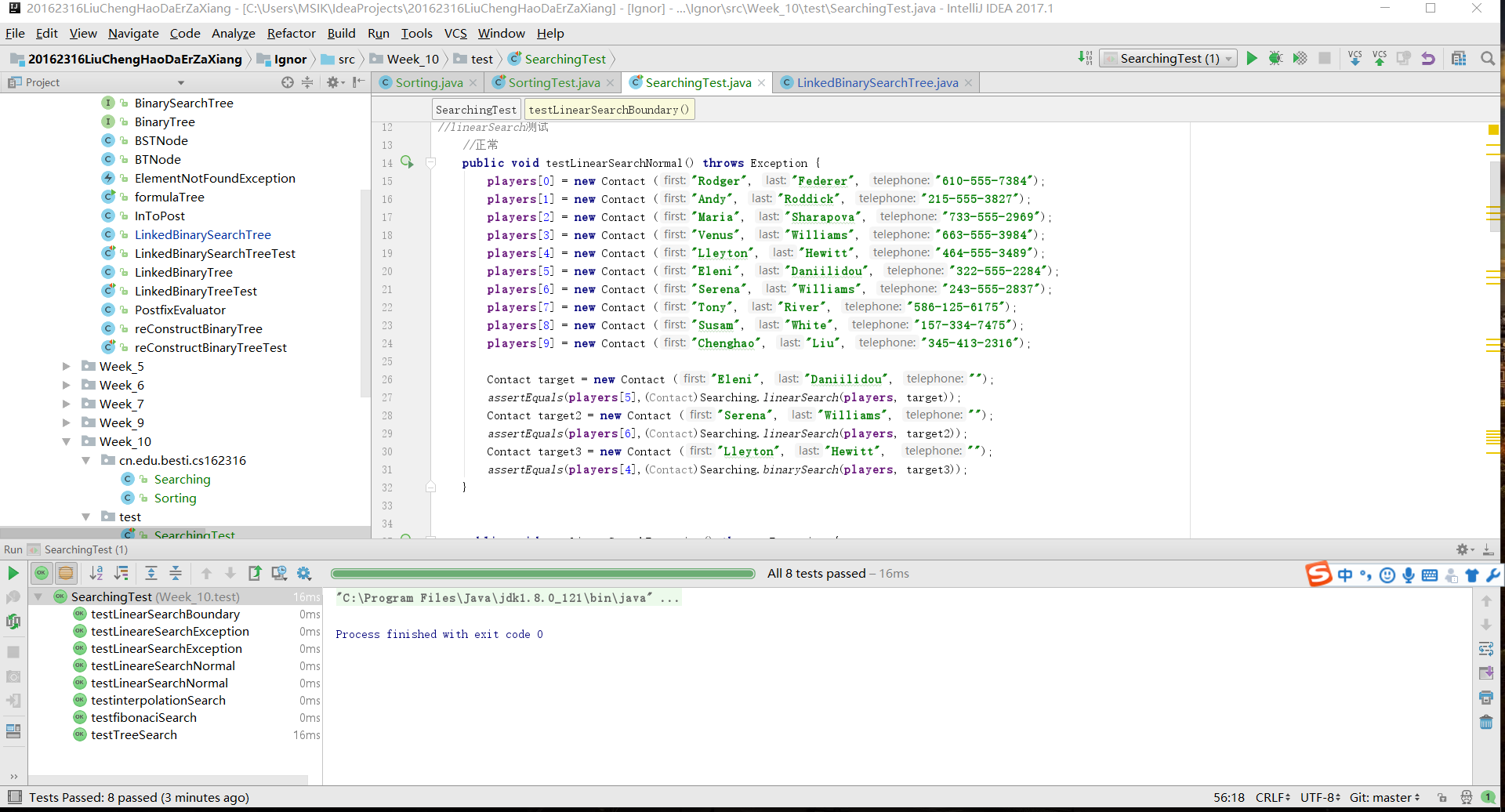Collapse all in Project panel

(x=307, y=82)
